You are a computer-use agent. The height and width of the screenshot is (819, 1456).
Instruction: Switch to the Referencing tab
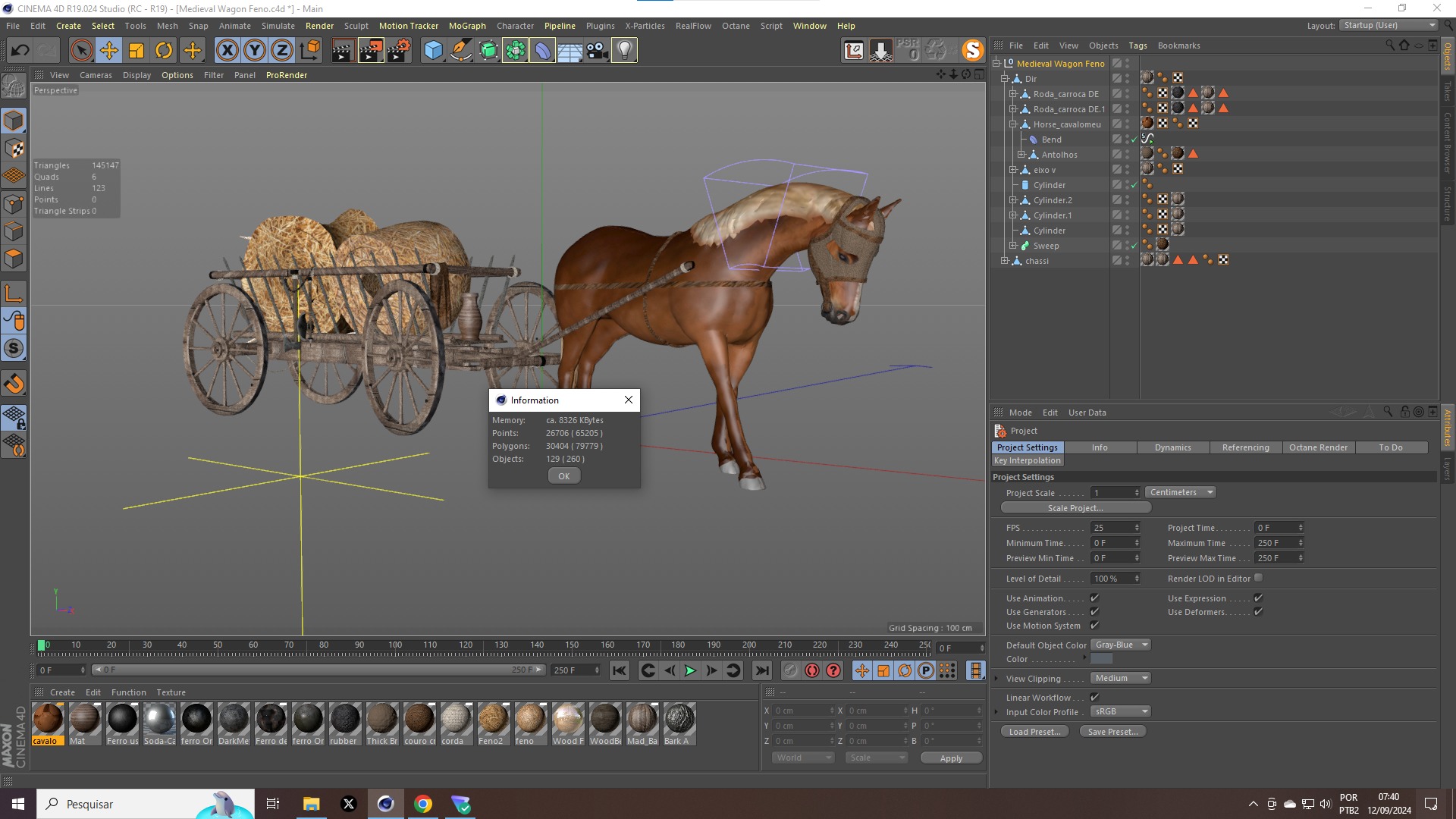click(x=1245, y=448)
